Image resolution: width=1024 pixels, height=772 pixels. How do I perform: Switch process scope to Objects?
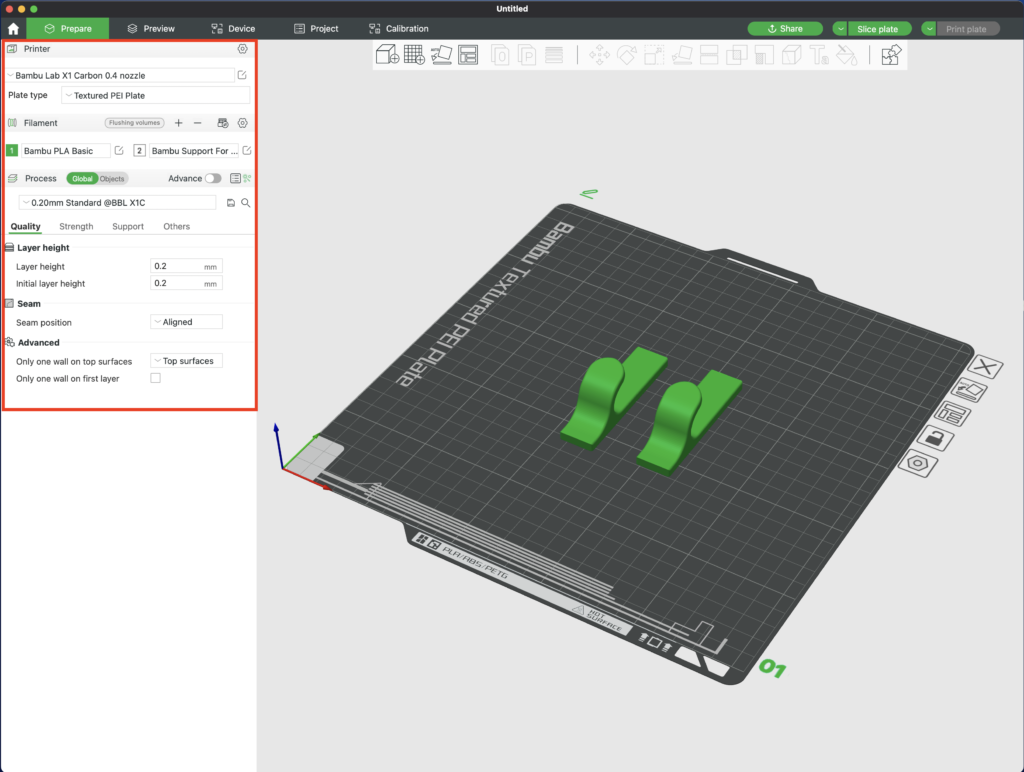click(112, 178)
